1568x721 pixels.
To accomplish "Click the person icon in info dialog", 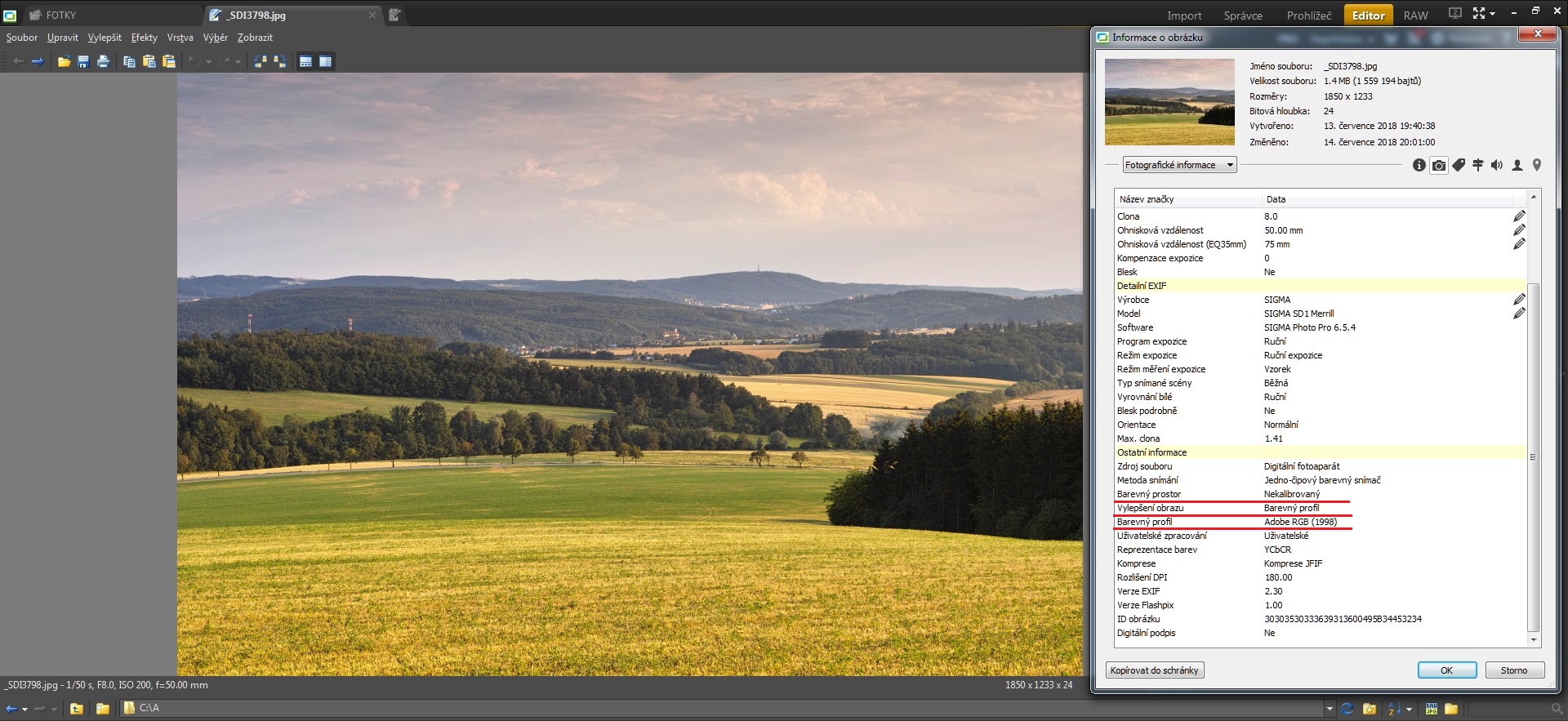I will (x=1517, y=165).
